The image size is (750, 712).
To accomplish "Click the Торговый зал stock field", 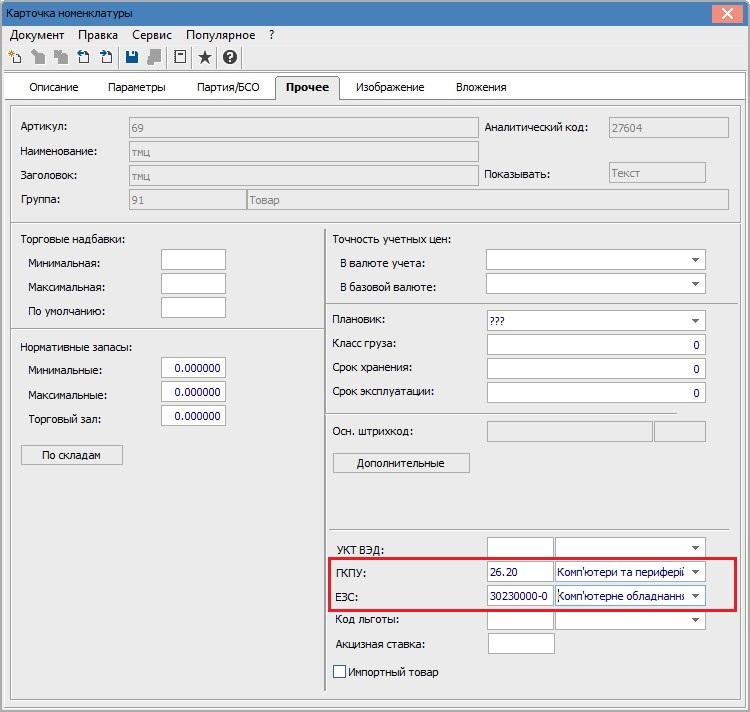I will pos(193,416).
